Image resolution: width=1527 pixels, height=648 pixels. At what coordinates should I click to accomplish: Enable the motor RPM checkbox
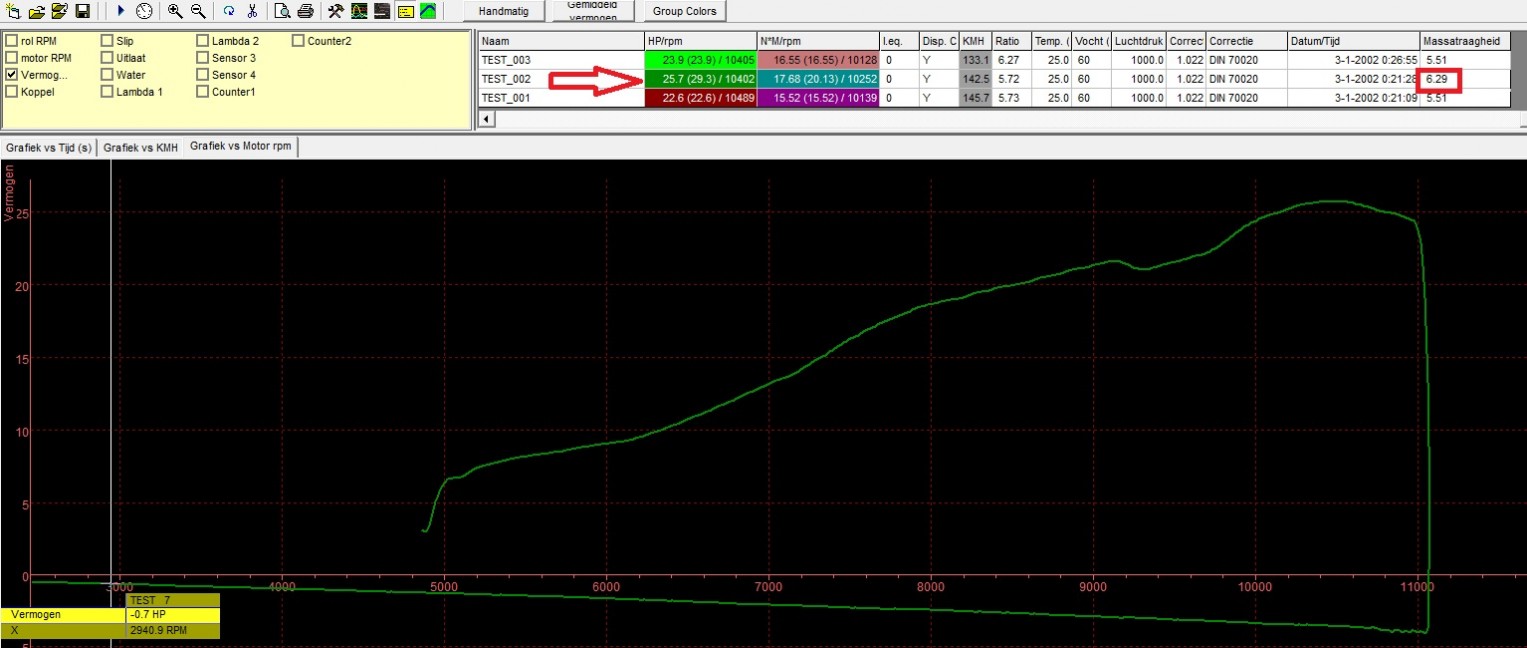pyautogui.click(x=12, y=58)
